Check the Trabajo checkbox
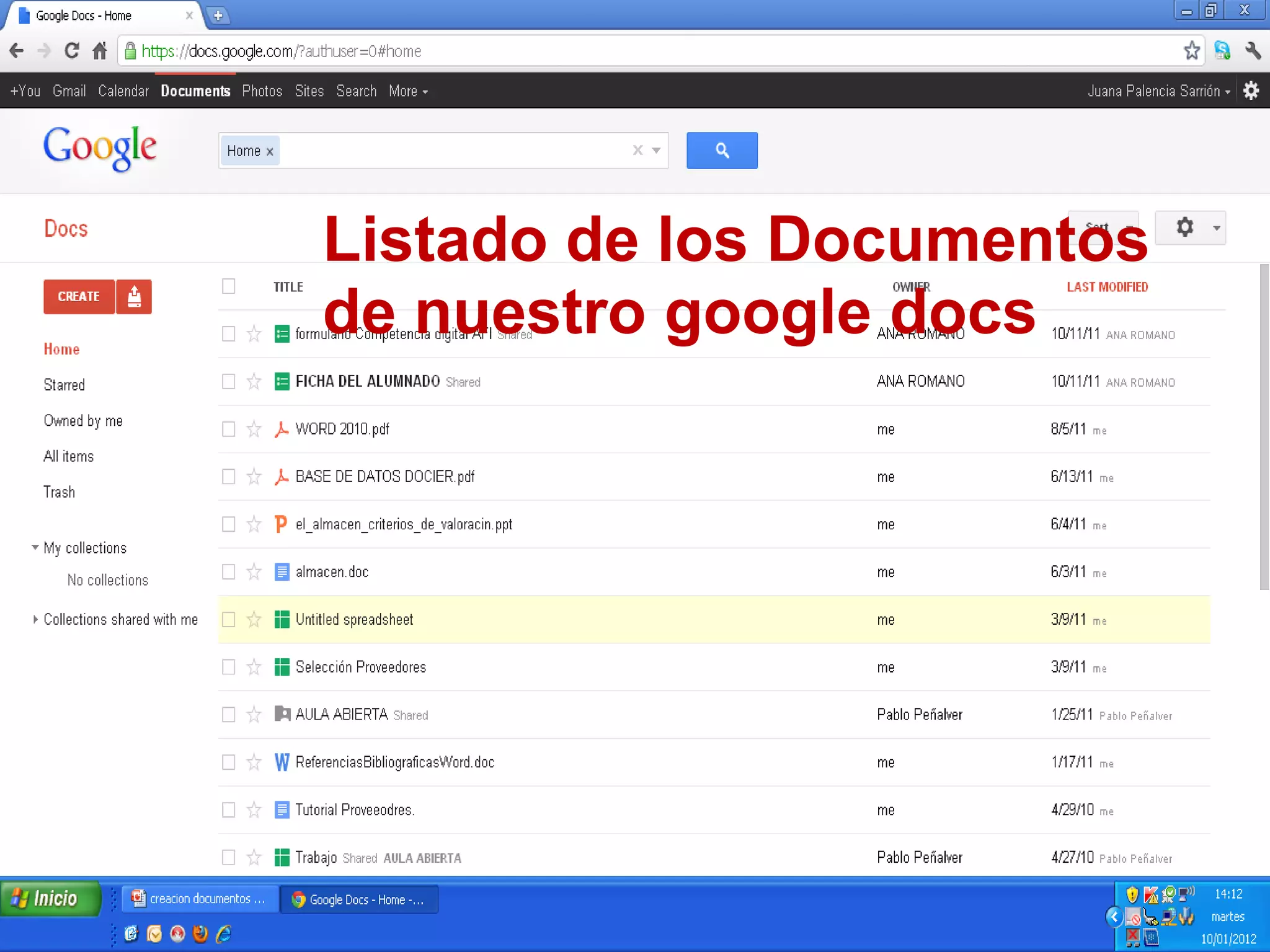1270x952 pixels. point(229,857)
